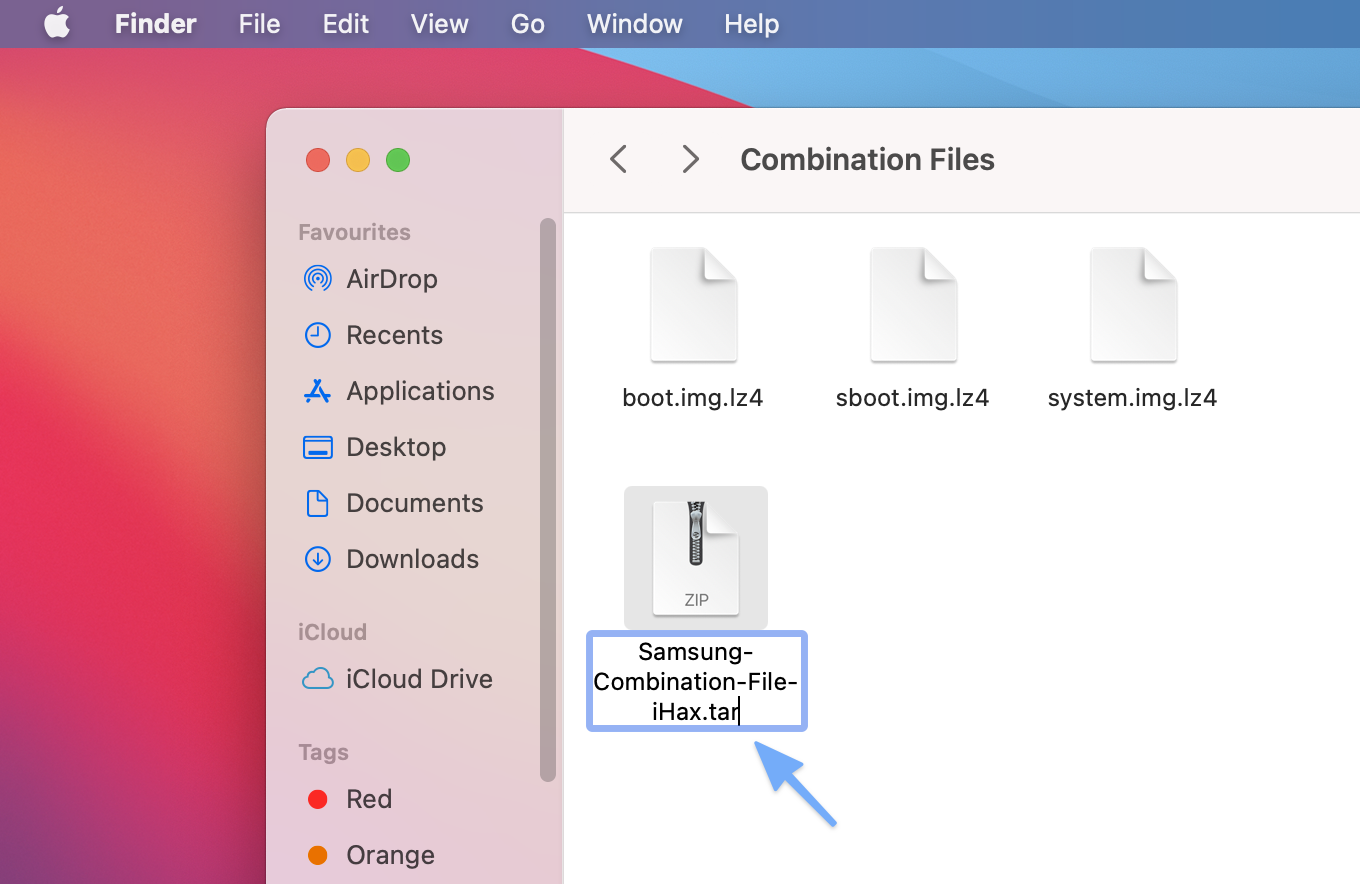The width and height of the screenshot is (1360, 884).
Task: Open Recents from the sidebar
Action: coord(393,335)
